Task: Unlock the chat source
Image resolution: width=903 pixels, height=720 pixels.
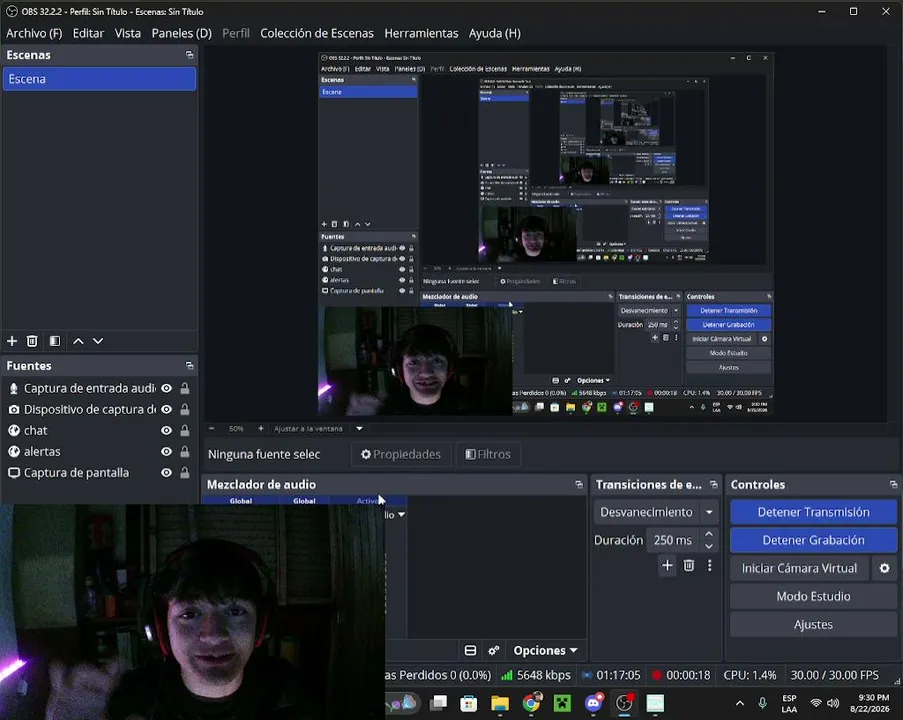Action: (x=185, y=431)
